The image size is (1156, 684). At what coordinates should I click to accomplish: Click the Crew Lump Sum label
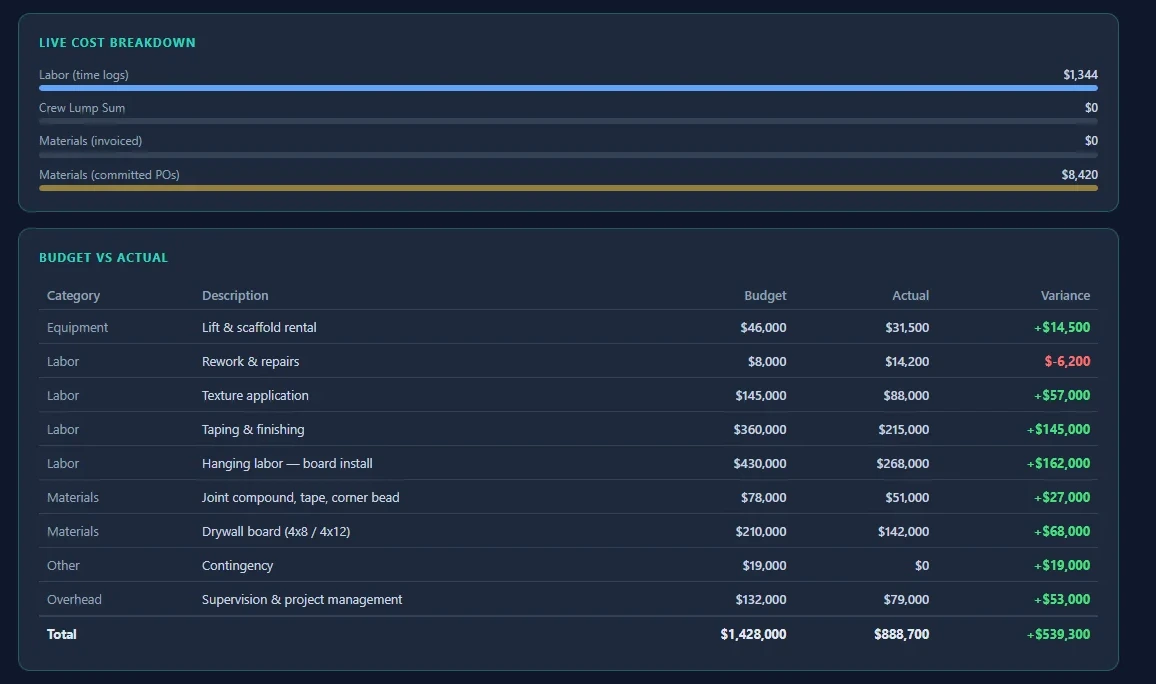pyautogui.click(x=82, y=108)
